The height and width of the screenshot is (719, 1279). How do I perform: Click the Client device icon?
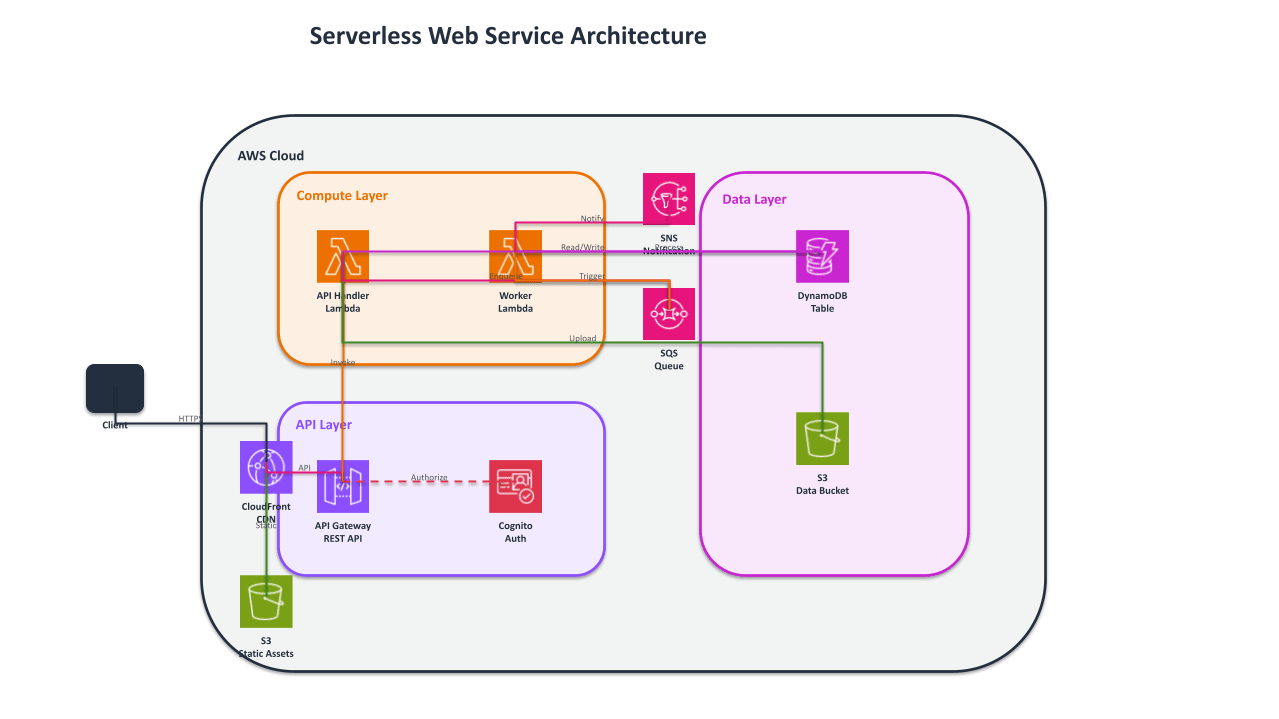pyautogui.click(x=114, y=388)
